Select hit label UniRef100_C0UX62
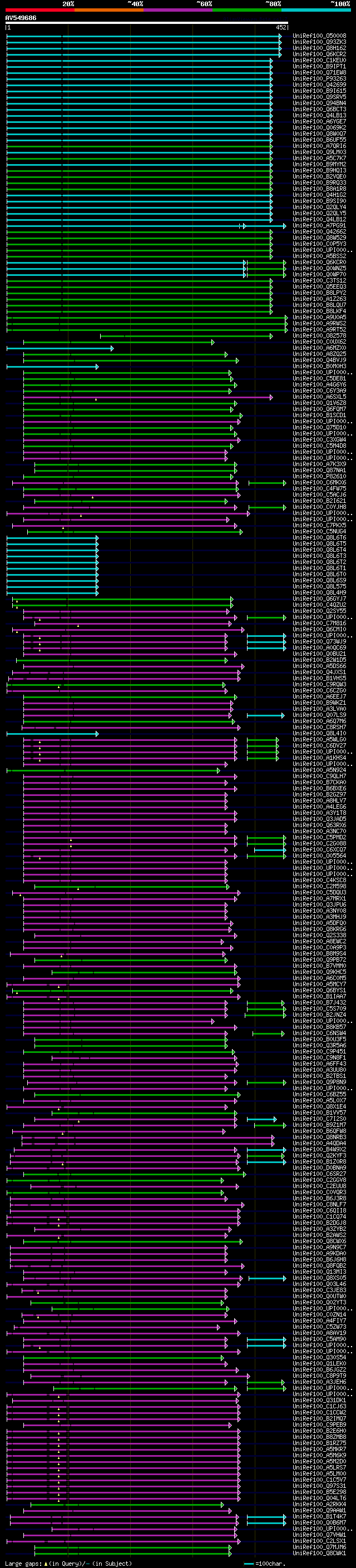The width and height of the screenshot is (356, 1568). 319,342
